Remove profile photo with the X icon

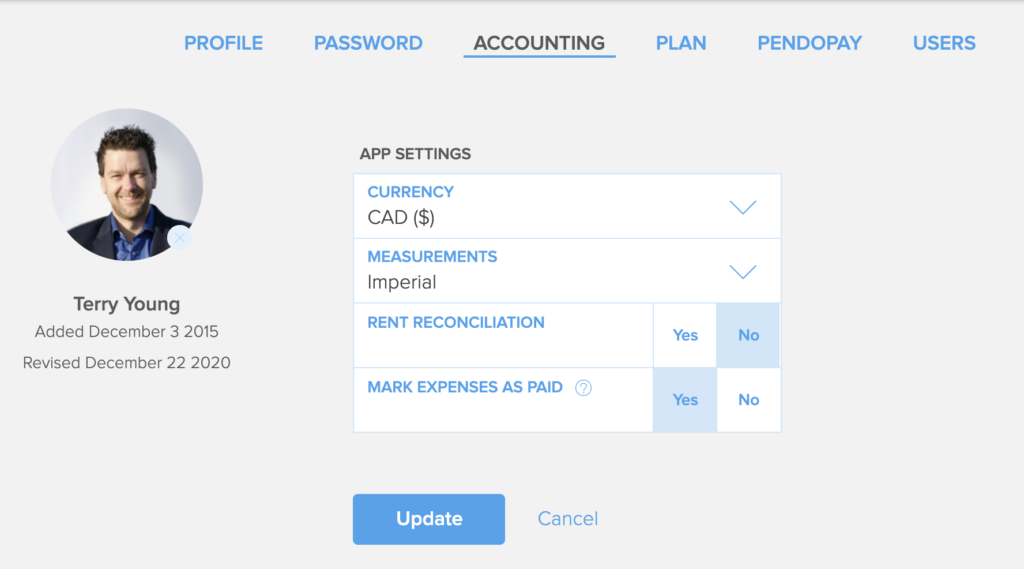click(180, 238)
